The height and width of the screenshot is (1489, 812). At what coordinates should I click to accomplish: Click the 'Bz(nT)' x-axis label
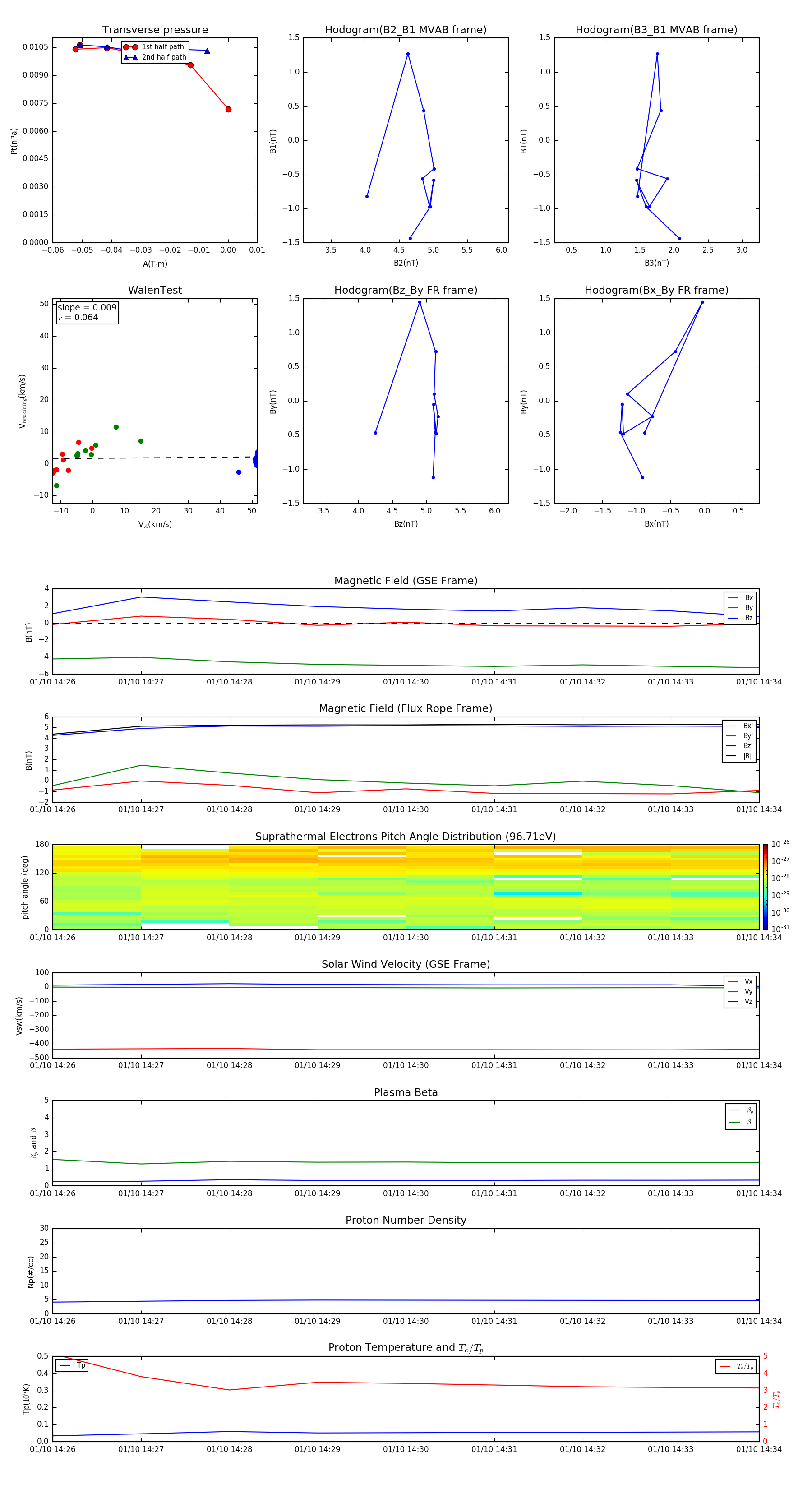tap(406, 524)
